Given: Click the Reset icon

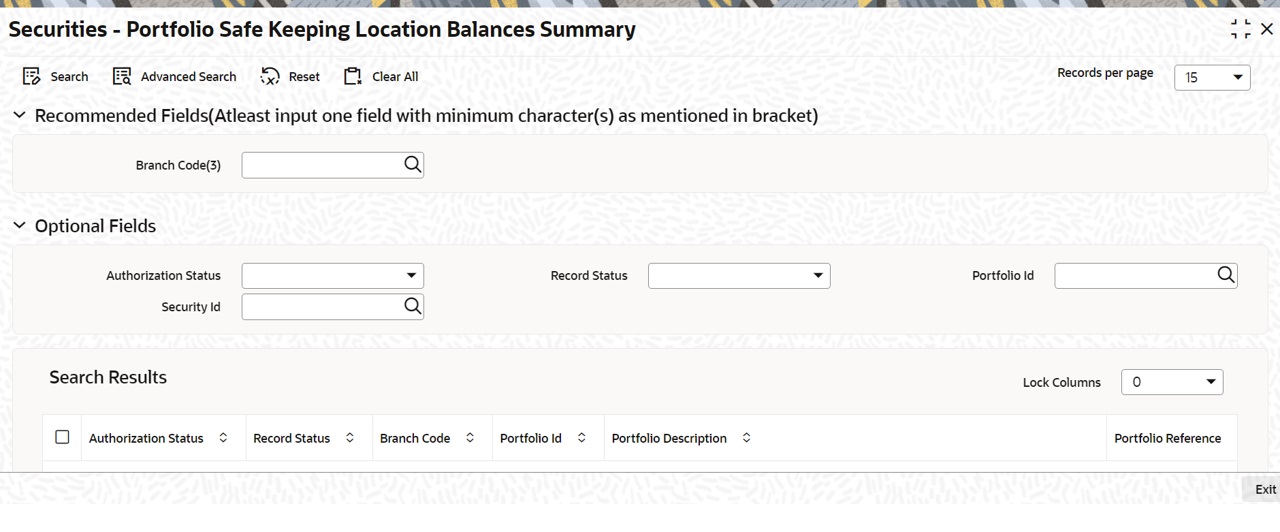Looking at the screenshot, I should tap(270, 76).
